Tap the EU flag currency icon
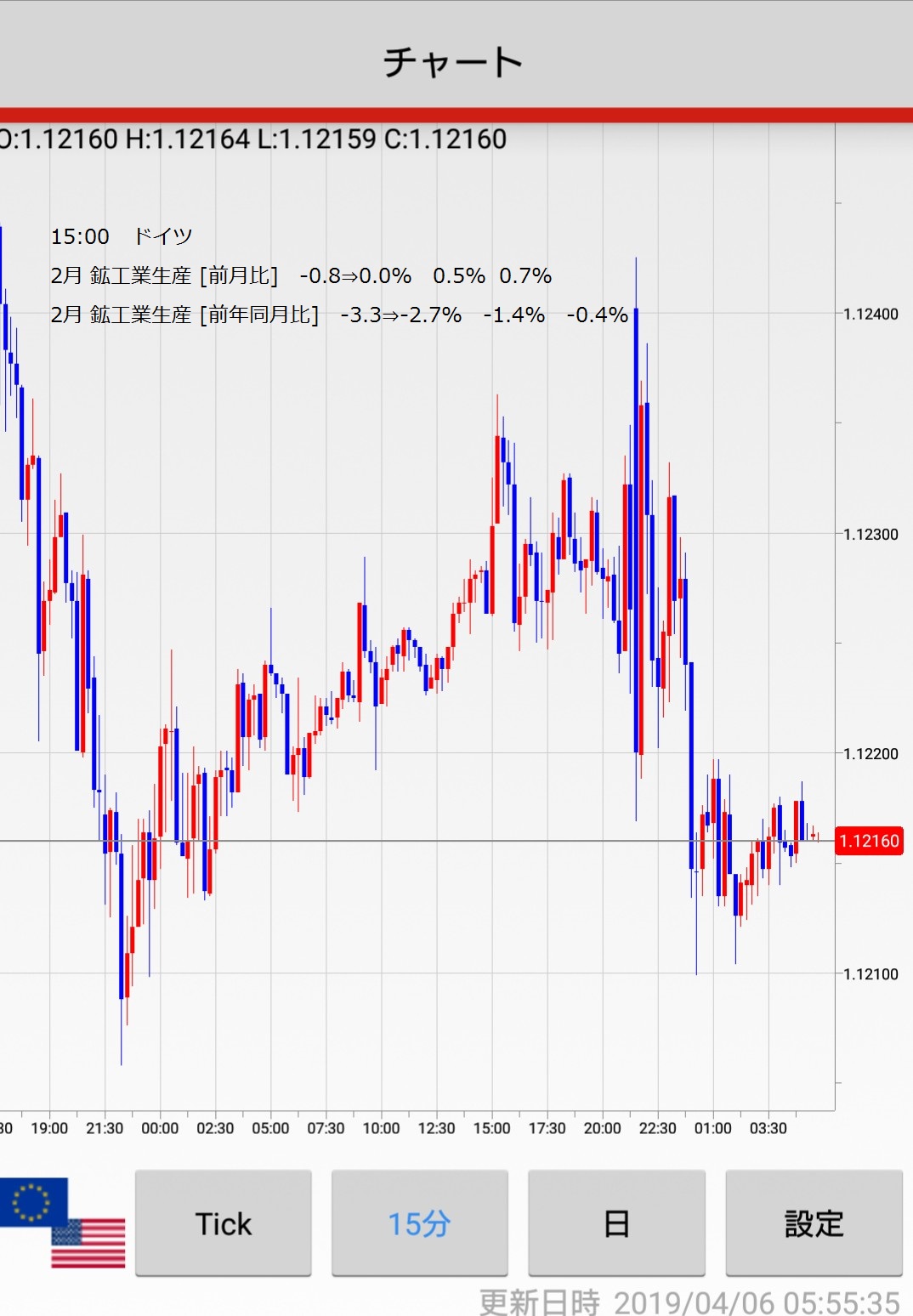 click(x=32, y=1200)
